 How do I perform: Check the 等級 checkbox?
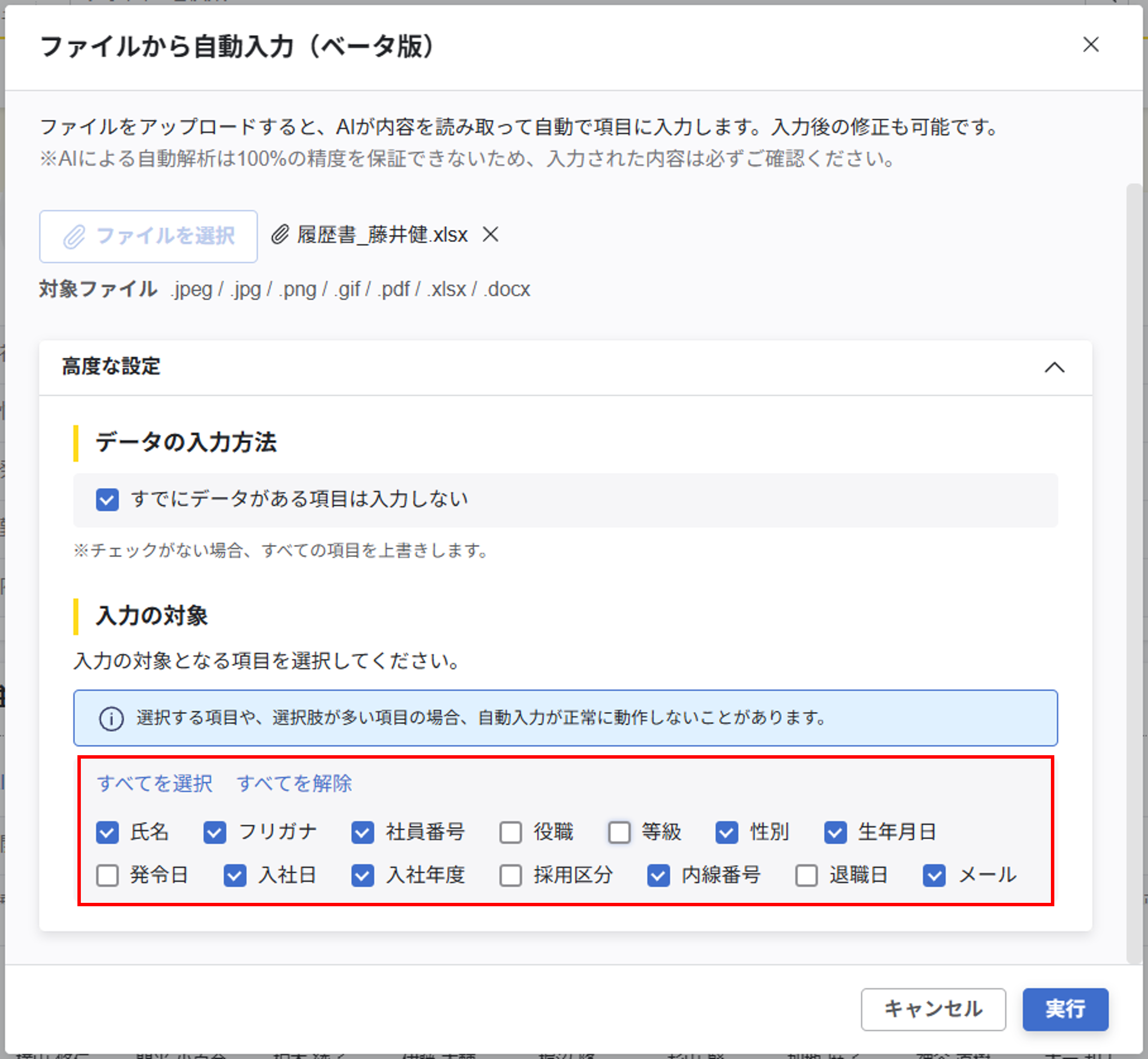pos(618,832)
